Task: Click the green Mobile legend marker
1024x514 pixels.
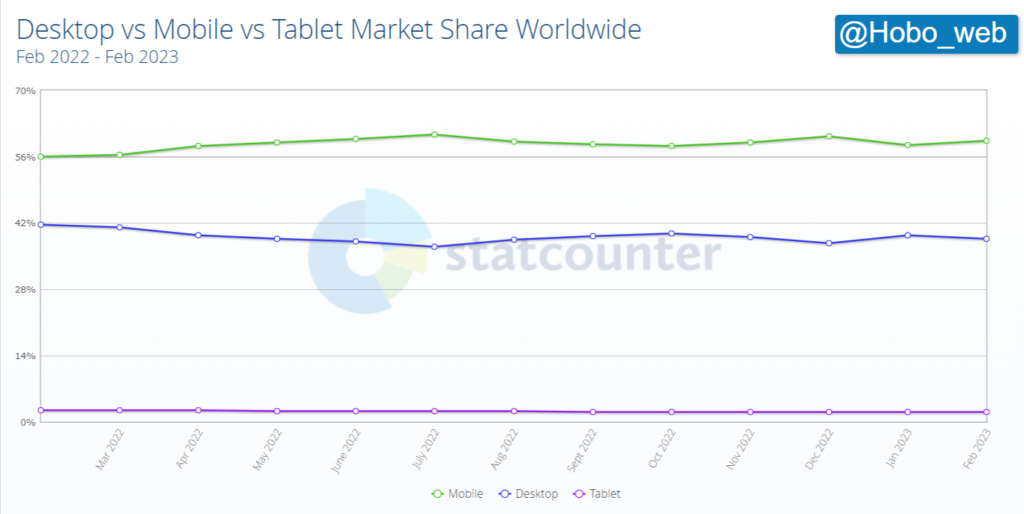Action: pyautogui.click(x=437, y=494)
